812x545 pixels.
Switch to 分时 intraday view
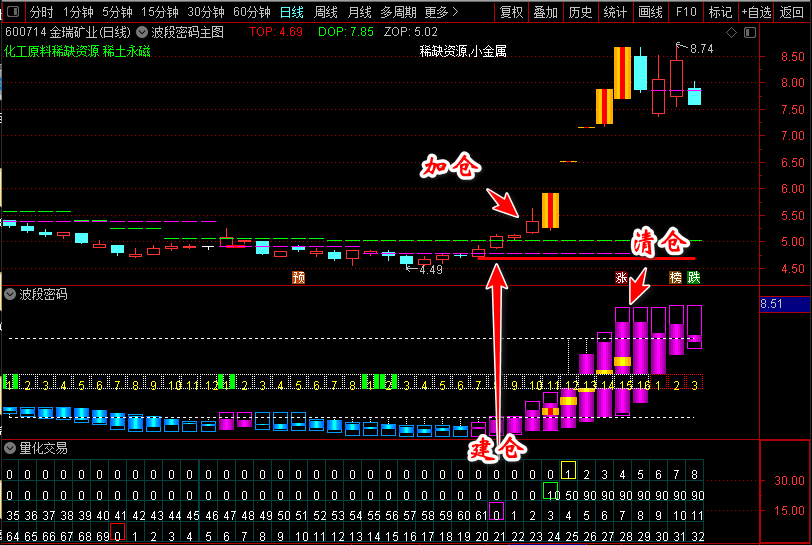pos(41,12)
